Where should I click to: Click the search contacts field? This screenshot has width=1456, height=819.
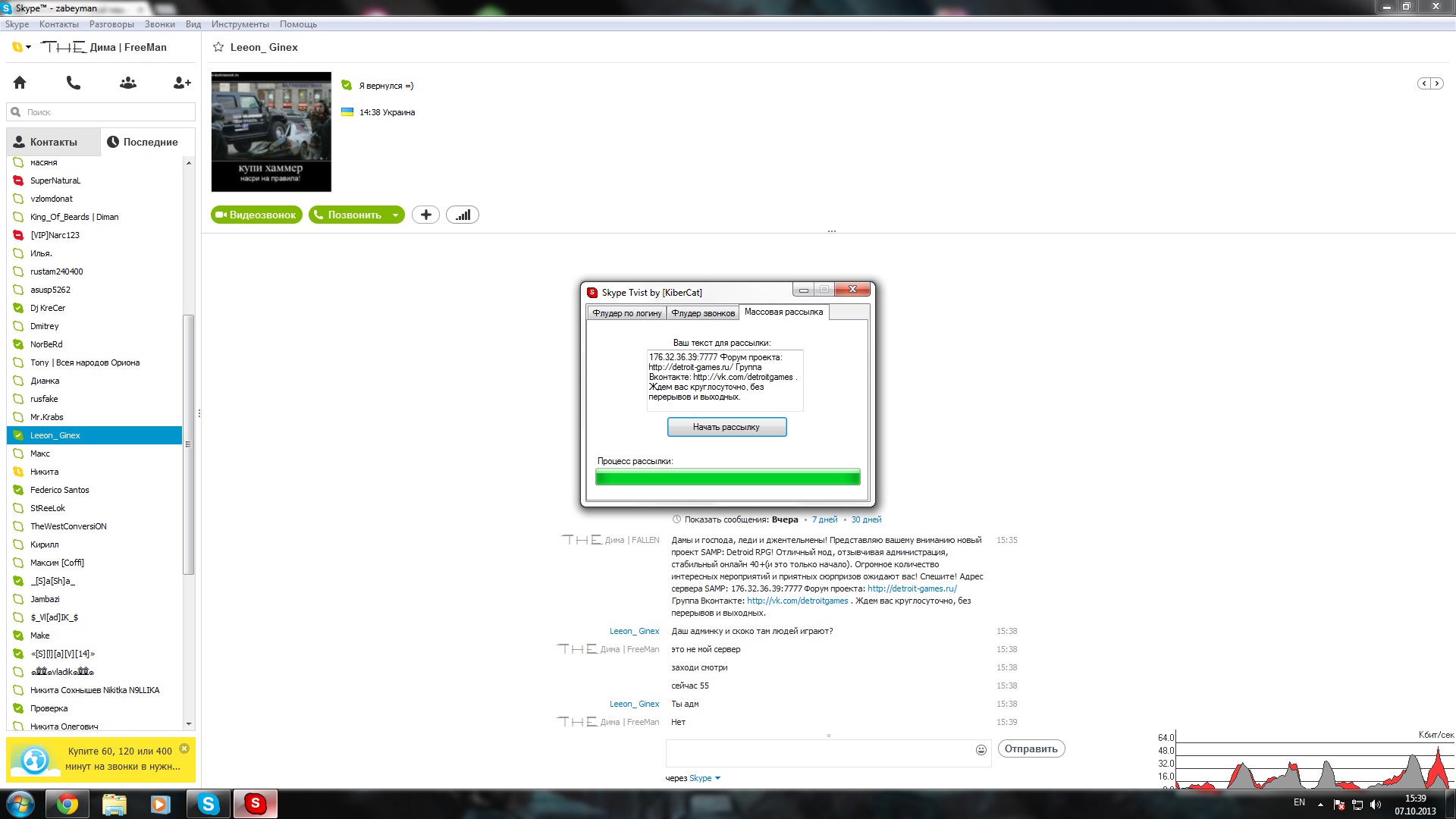click(x=101, y=112)
